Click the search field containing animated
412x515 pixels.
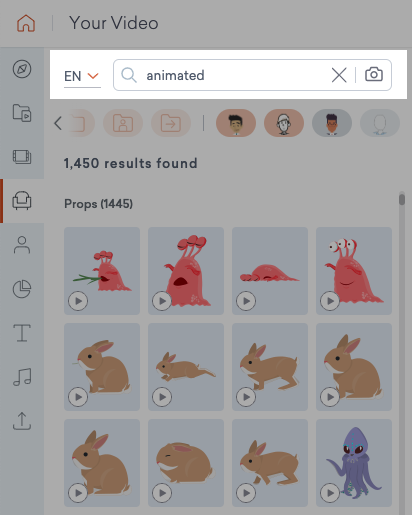(252, 75)
